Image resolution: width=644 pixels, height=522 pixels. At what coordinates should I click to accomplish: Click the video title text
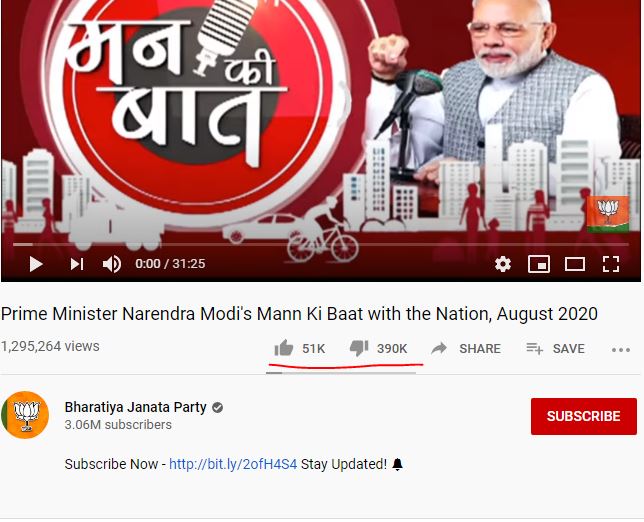299,314
